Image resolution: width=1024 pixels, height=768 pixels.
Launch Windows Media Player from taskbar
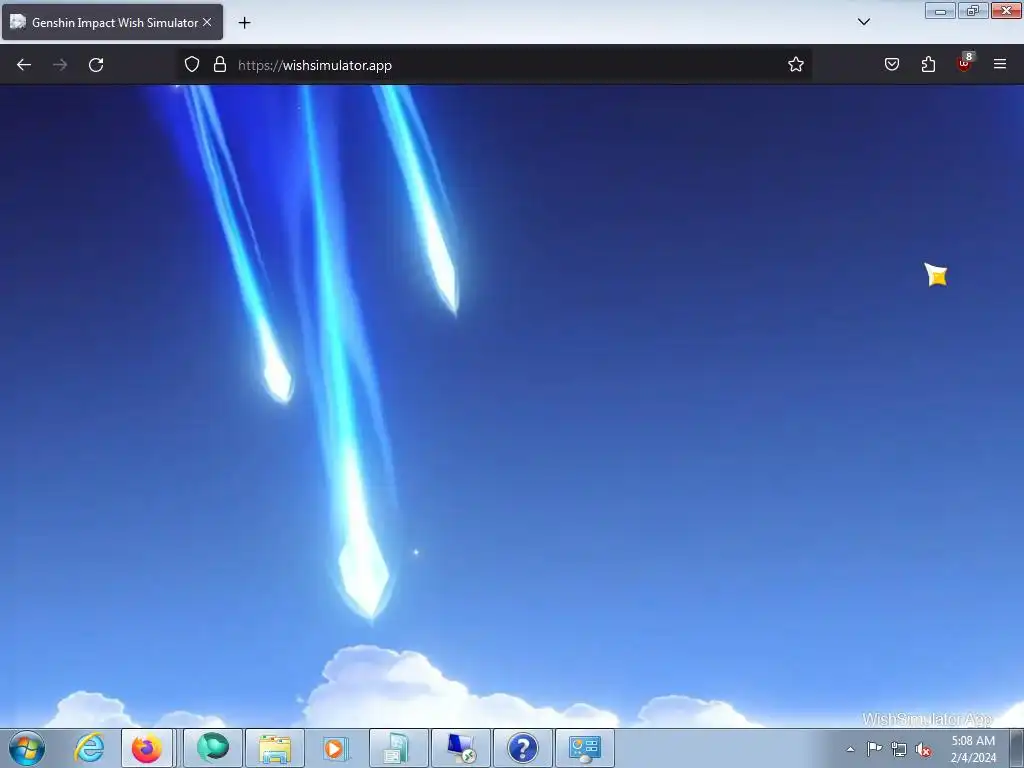(336, 748)
